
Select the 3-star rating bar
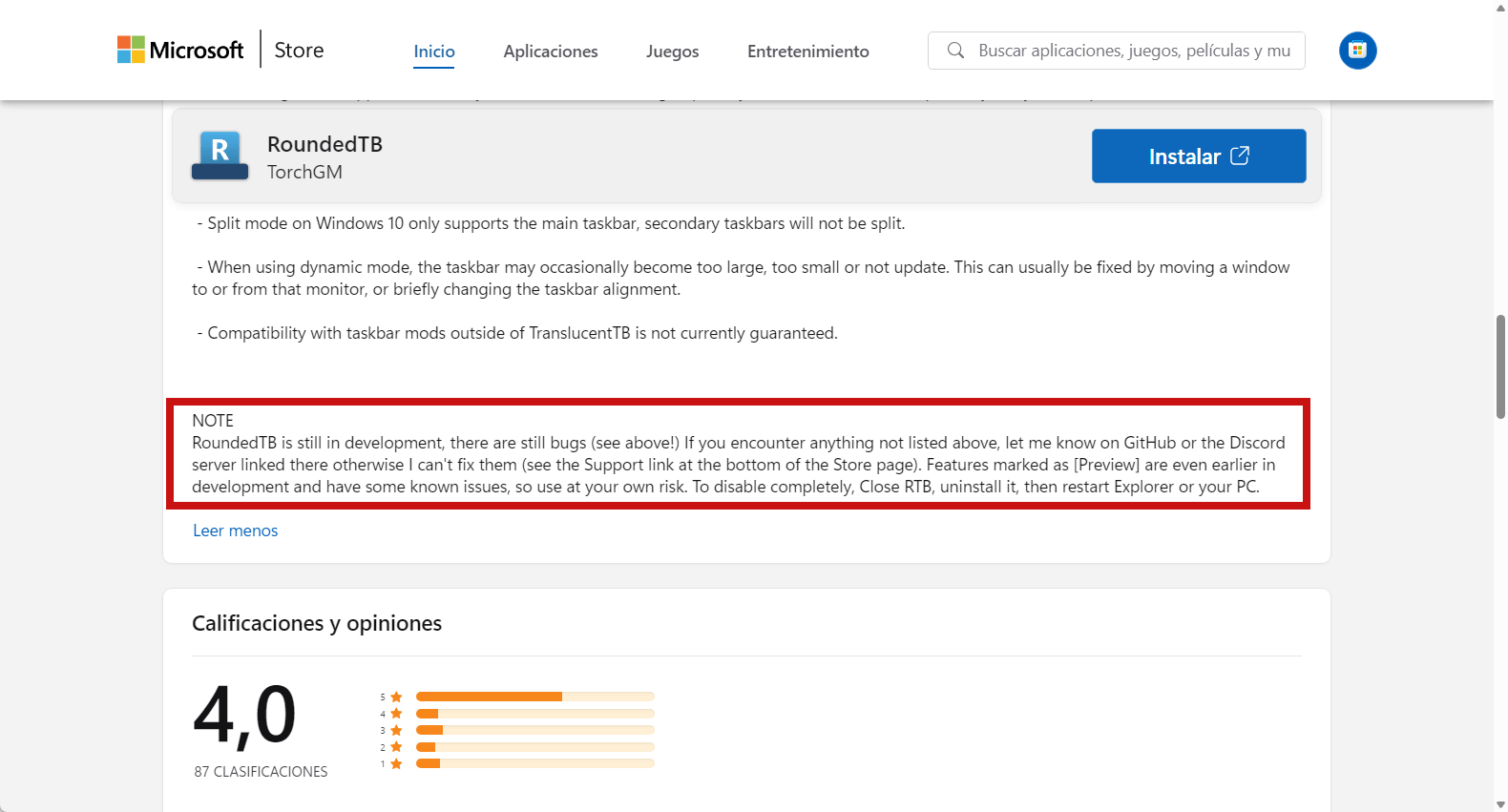535,730
